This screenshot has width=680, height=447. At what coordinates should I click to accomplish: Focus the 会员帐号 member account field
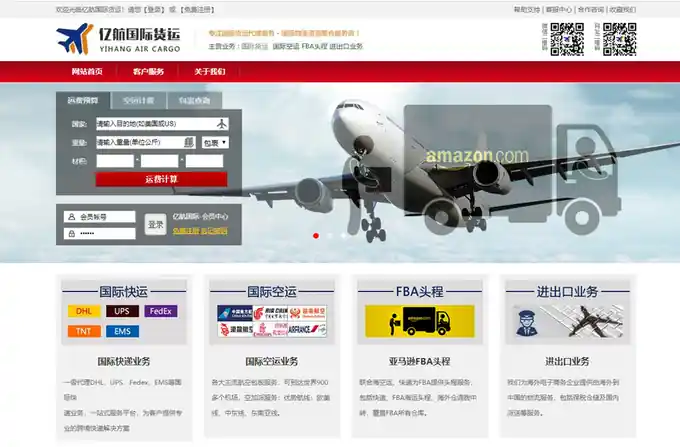(100, 217)
